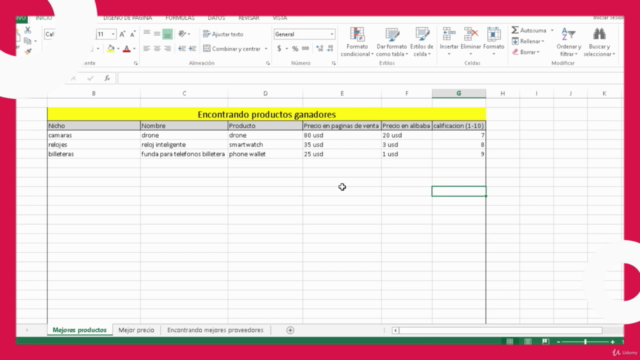Image resolution: width=640 pixels, height=360 pixels.
Task: Decrease decimal places icon
Action: 330,49
